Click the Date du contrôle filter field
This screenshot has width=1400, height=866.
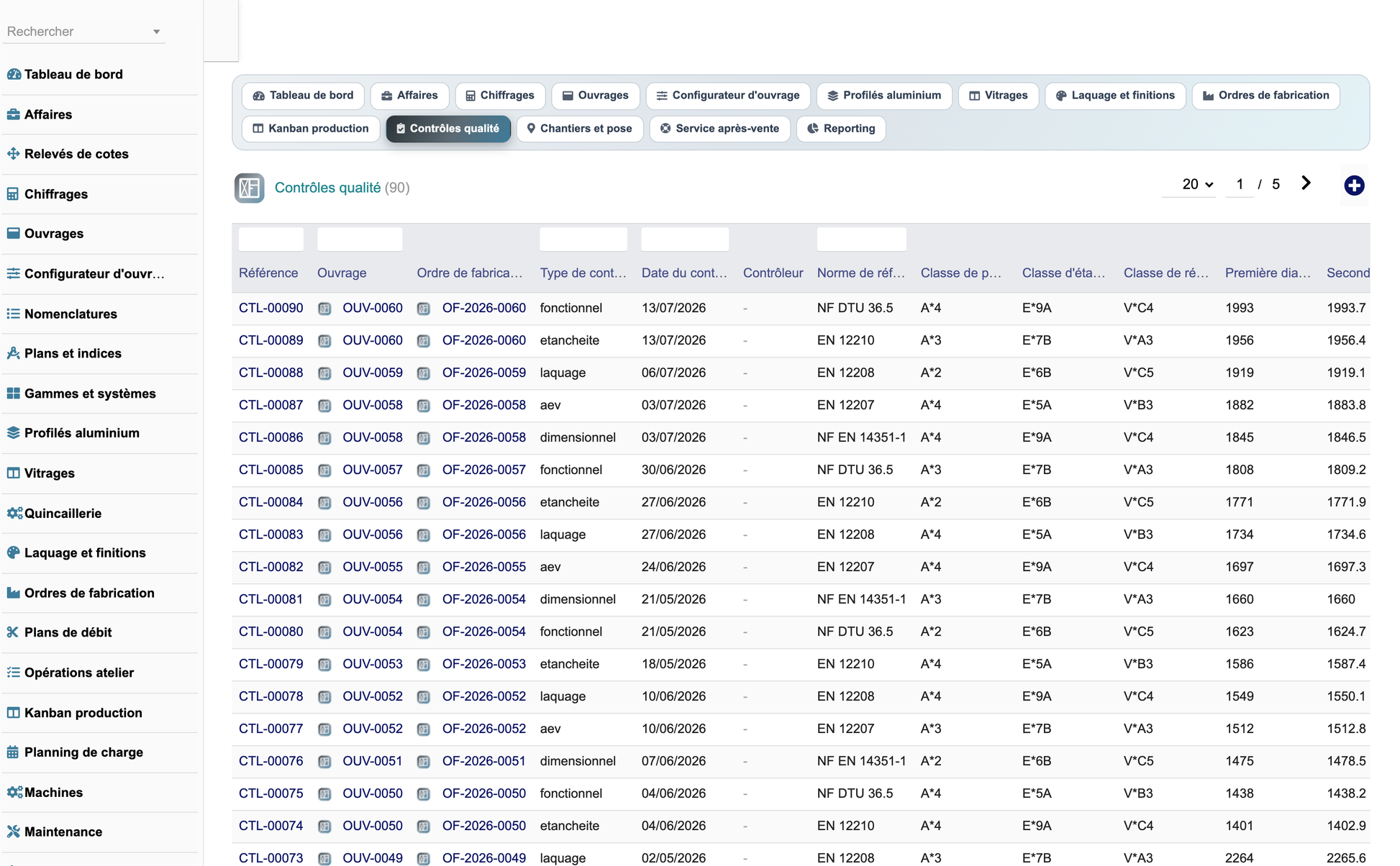[x=685, y=239]
